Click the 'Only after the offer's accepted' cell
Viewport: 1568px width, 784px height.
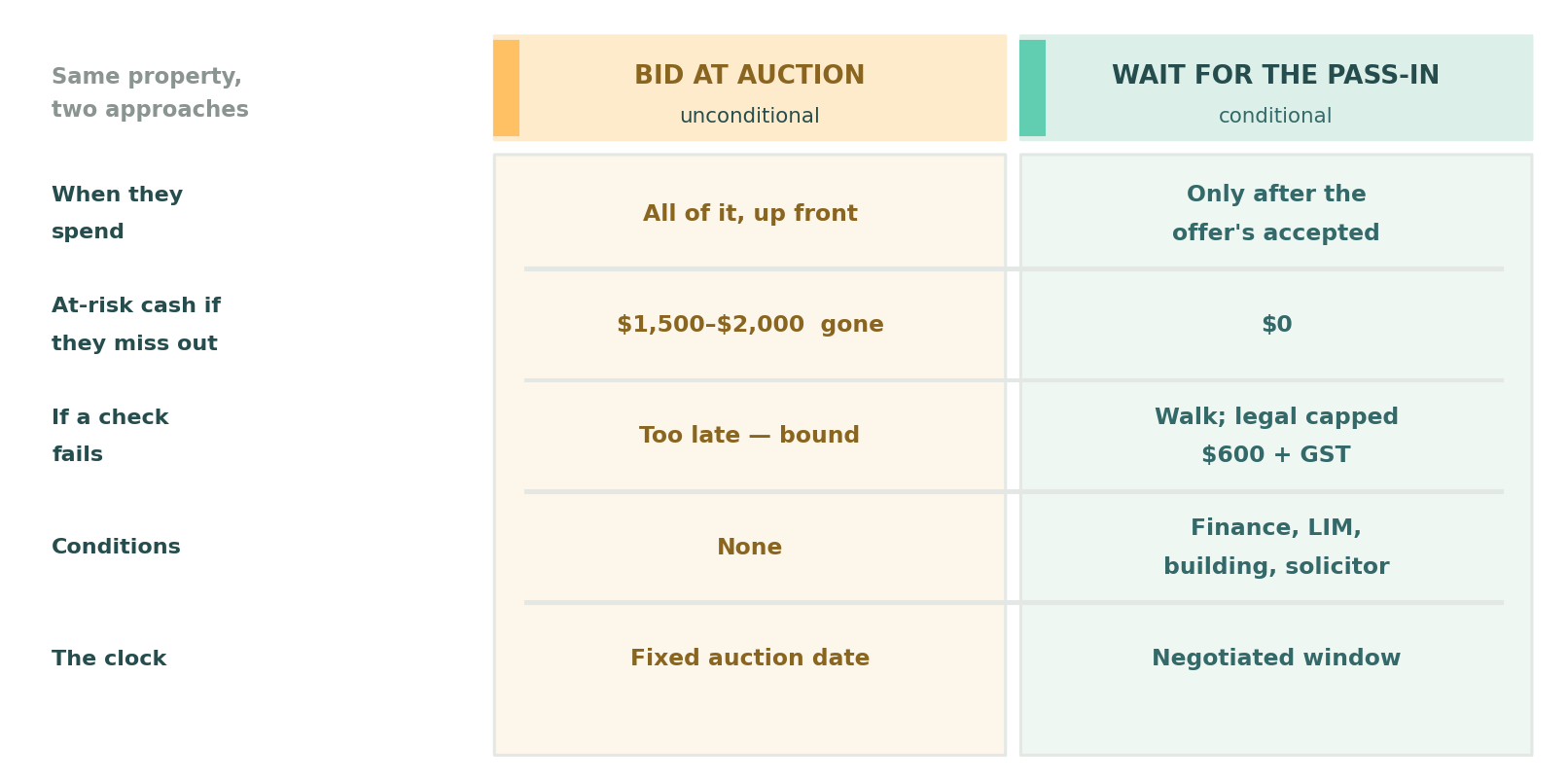pos(1276,214)
